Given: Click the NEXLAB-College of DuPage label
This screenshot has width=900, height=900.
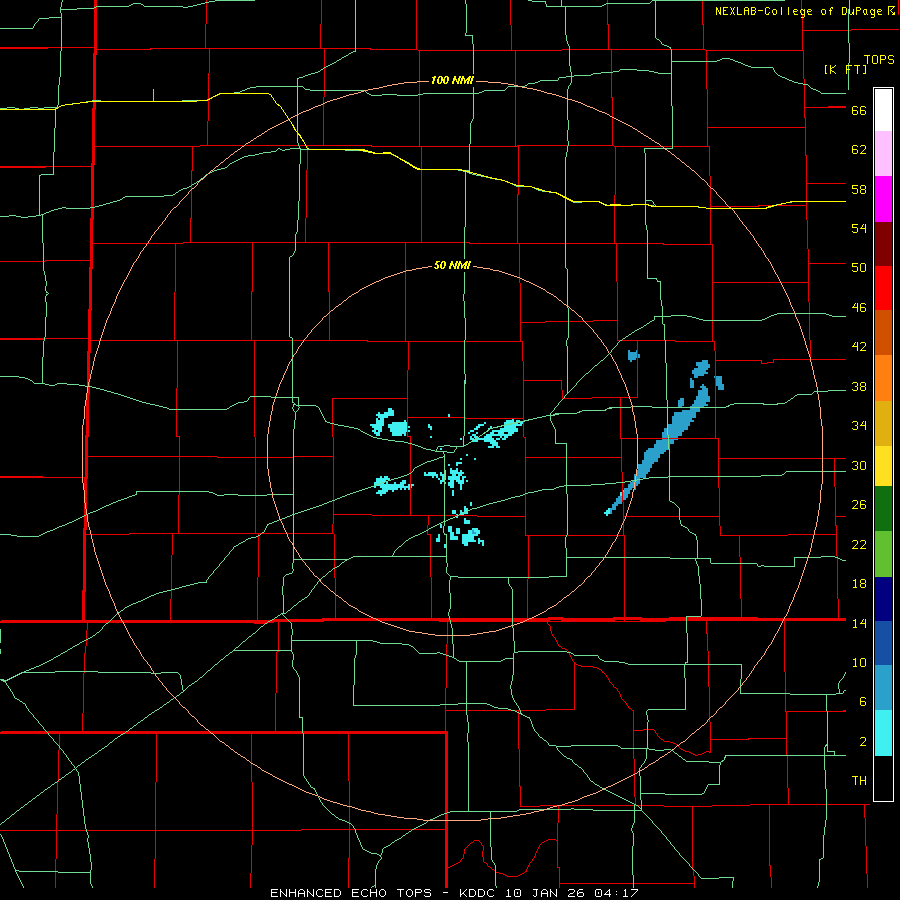Looking at the screenshot, I should tap(798, 11).
